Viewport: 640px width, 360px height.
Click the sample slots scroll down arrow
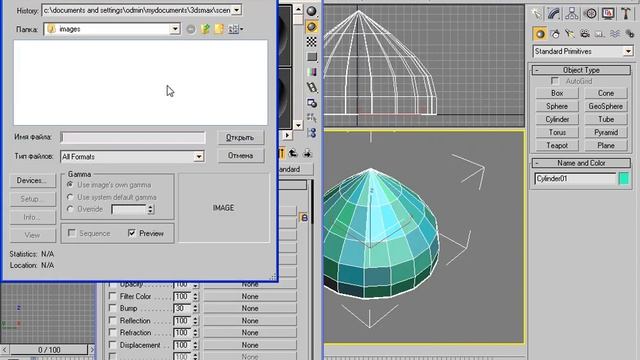point(298,125)
